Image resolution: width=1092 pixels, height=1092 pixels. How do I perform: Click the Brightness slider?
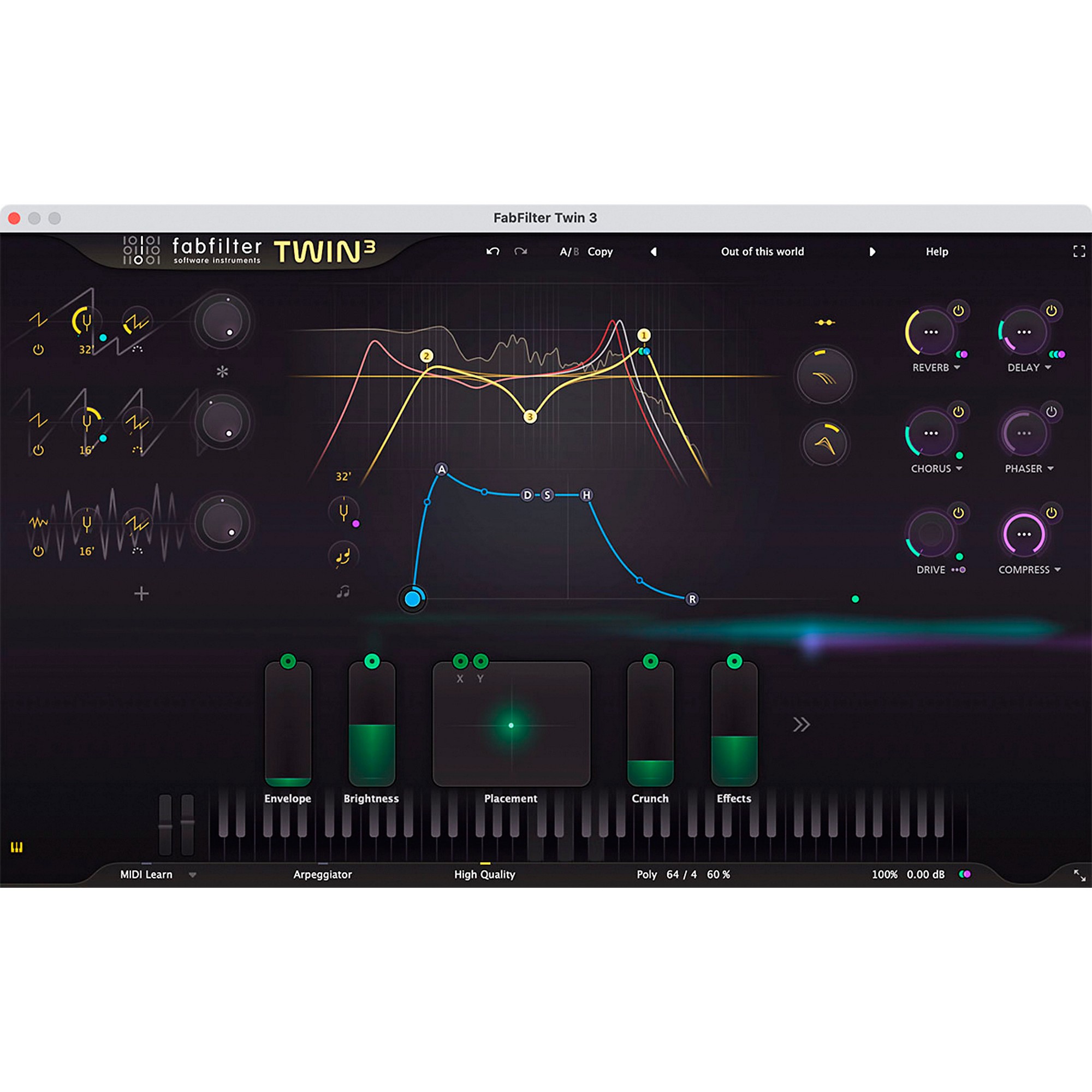click(371, 723)
